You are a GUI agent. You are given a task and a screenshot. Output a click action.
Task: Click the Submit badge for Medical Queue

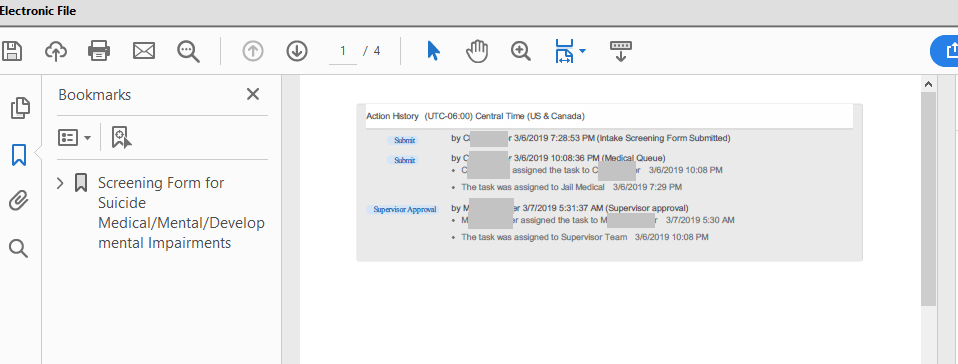click(404, 160)
